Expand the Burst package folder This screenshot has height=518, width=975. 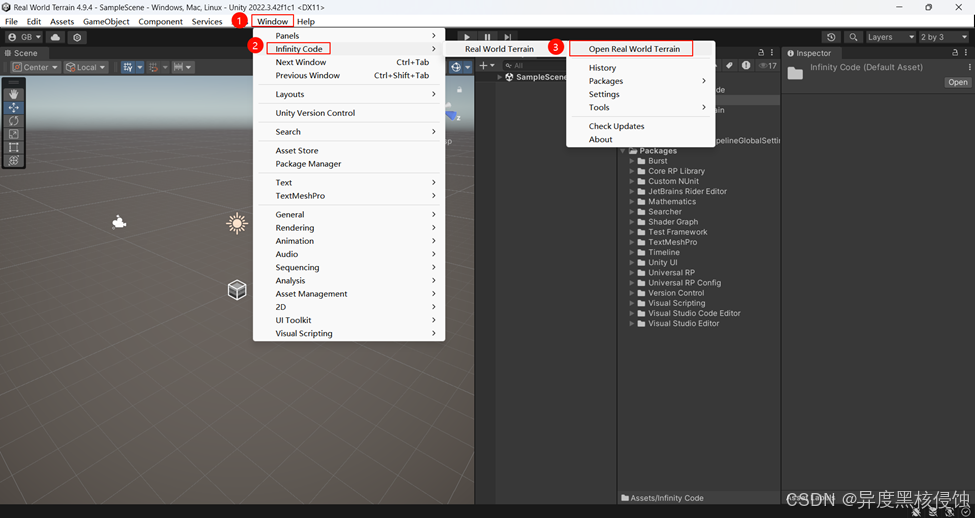(x=632, y=161)
